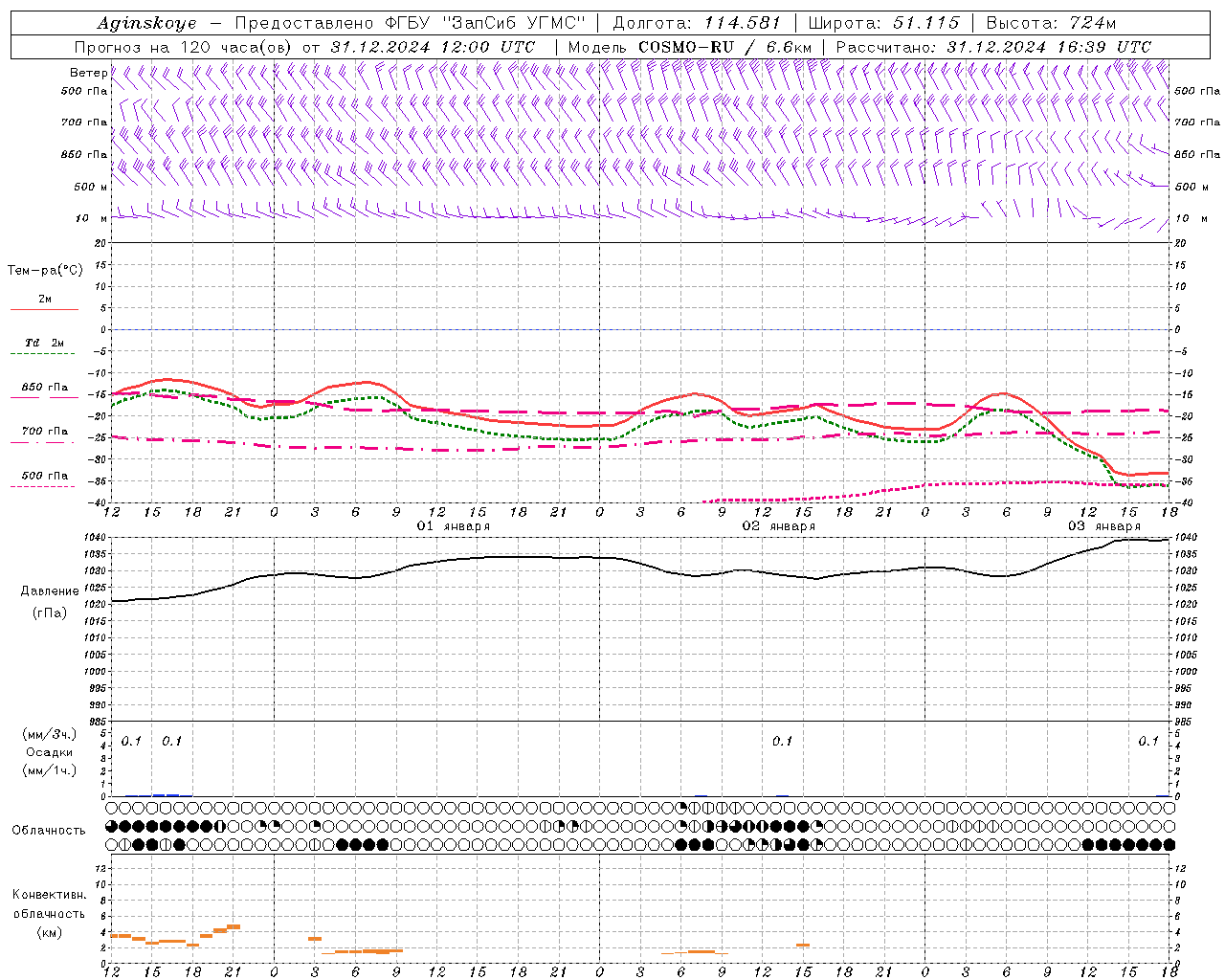Click the dotted line sample under 500 гПа legend

(x=43, y=487)
